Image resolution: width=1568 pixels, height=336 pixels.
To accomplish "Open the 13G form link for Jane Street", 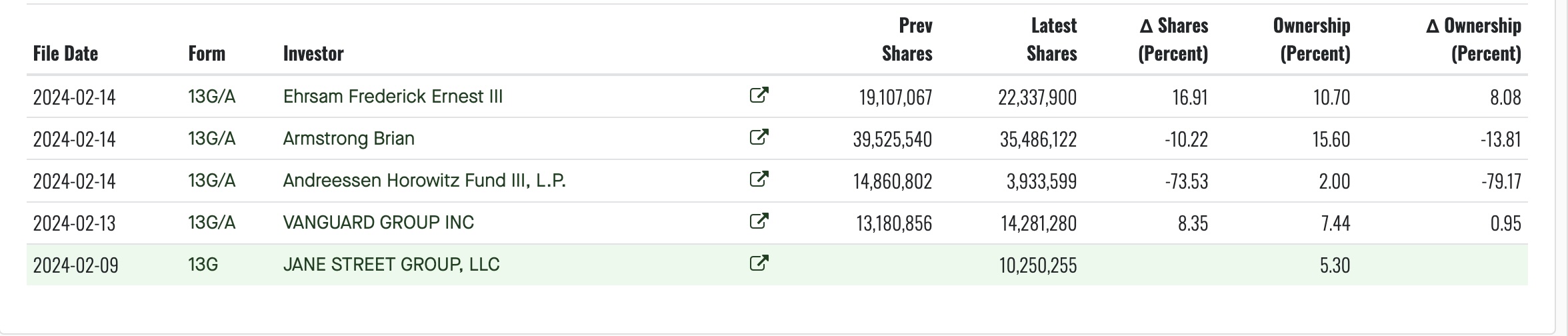I will [x=203, y=265].
